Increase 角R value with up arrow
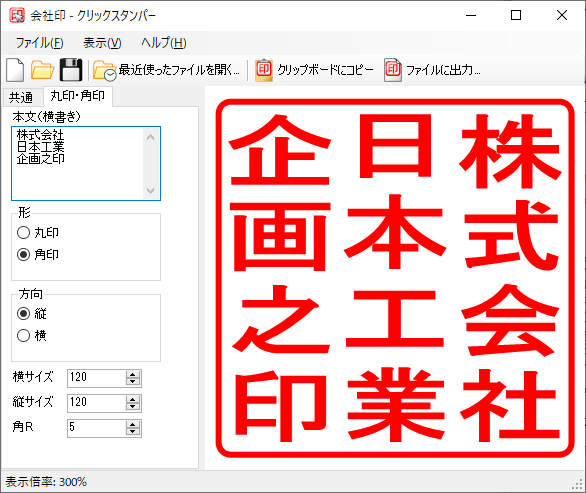Screen dimensions: 586x493 pos(133,425)
